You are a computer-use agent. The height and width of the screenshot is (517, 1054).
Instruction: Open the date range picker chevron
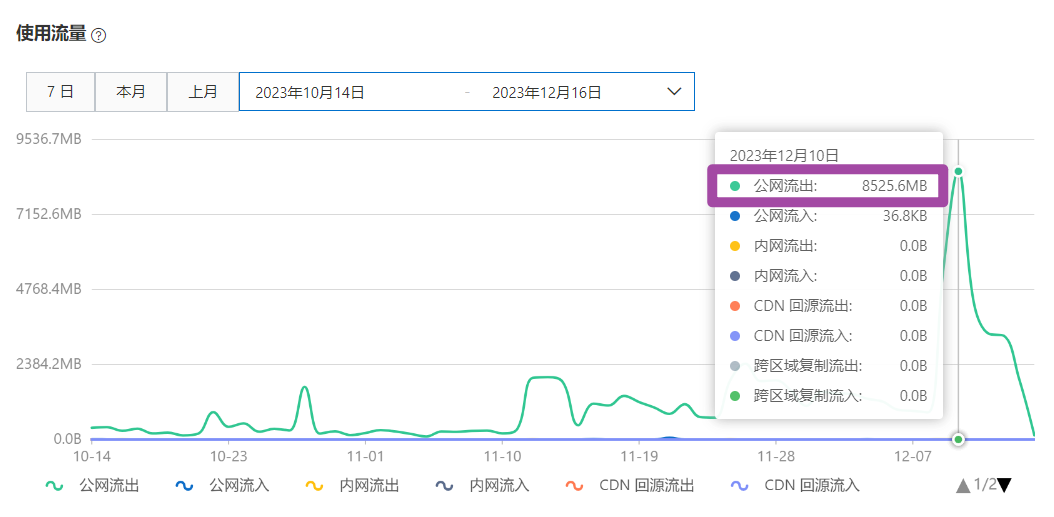(674, 91)
